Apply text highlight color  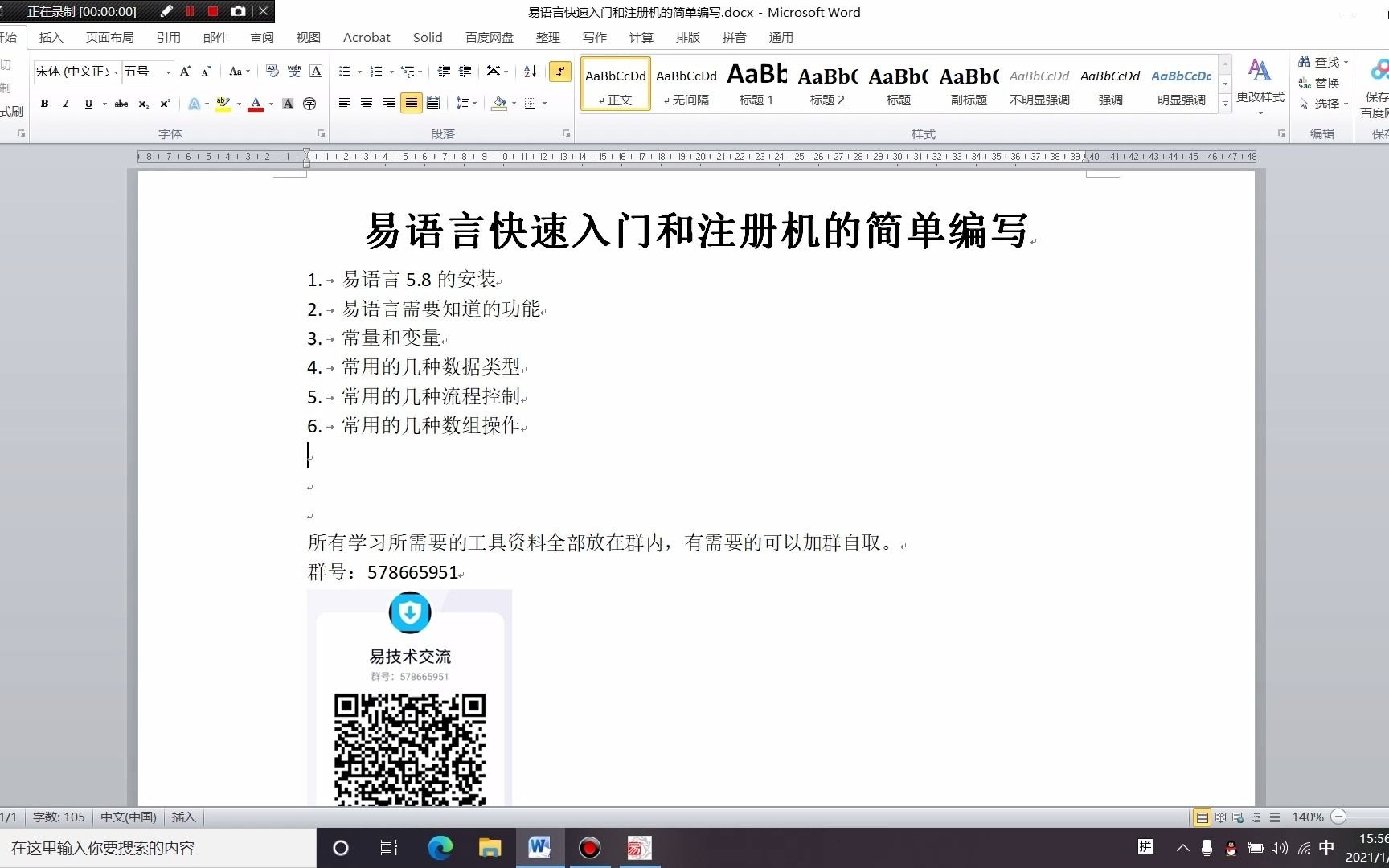(x=224, y=104)
